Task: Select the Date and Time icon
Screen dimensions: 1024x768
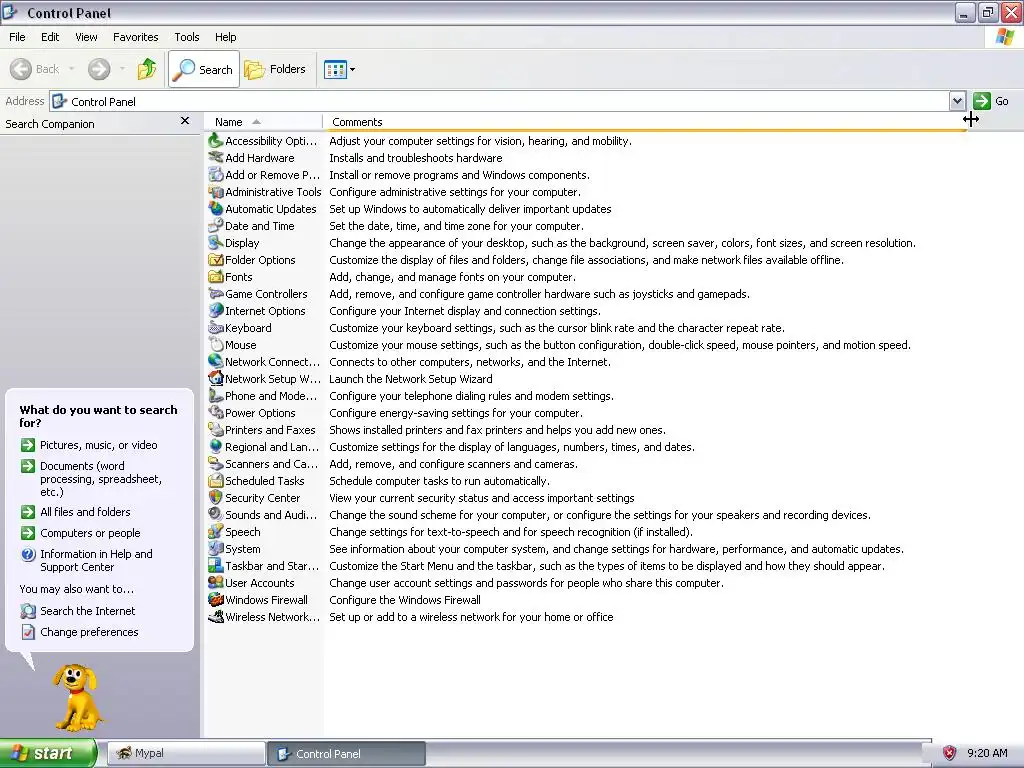Action: tap(216, 225)
